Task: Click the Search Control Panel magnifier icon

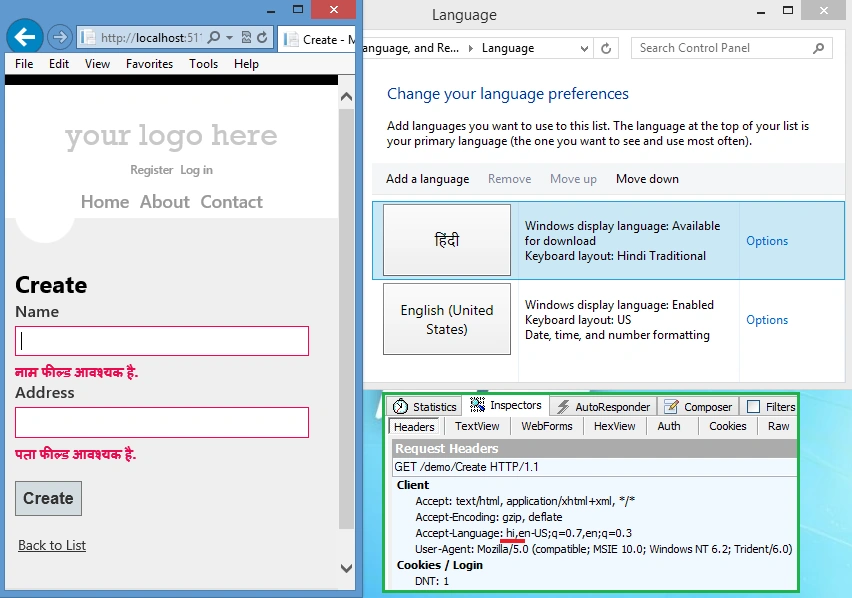Action: coord(818,48)
